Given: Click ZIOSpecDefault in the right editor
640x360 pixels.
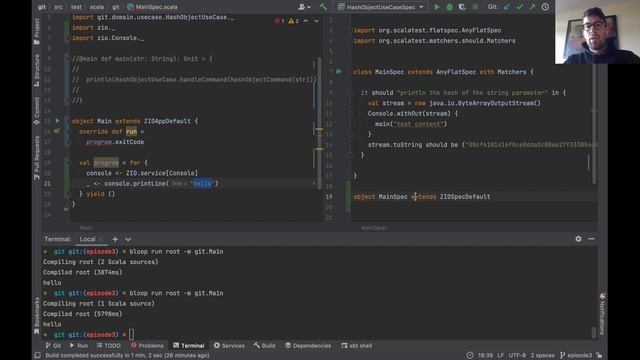Looking at the screenshot, I should (x=465, y=197).
